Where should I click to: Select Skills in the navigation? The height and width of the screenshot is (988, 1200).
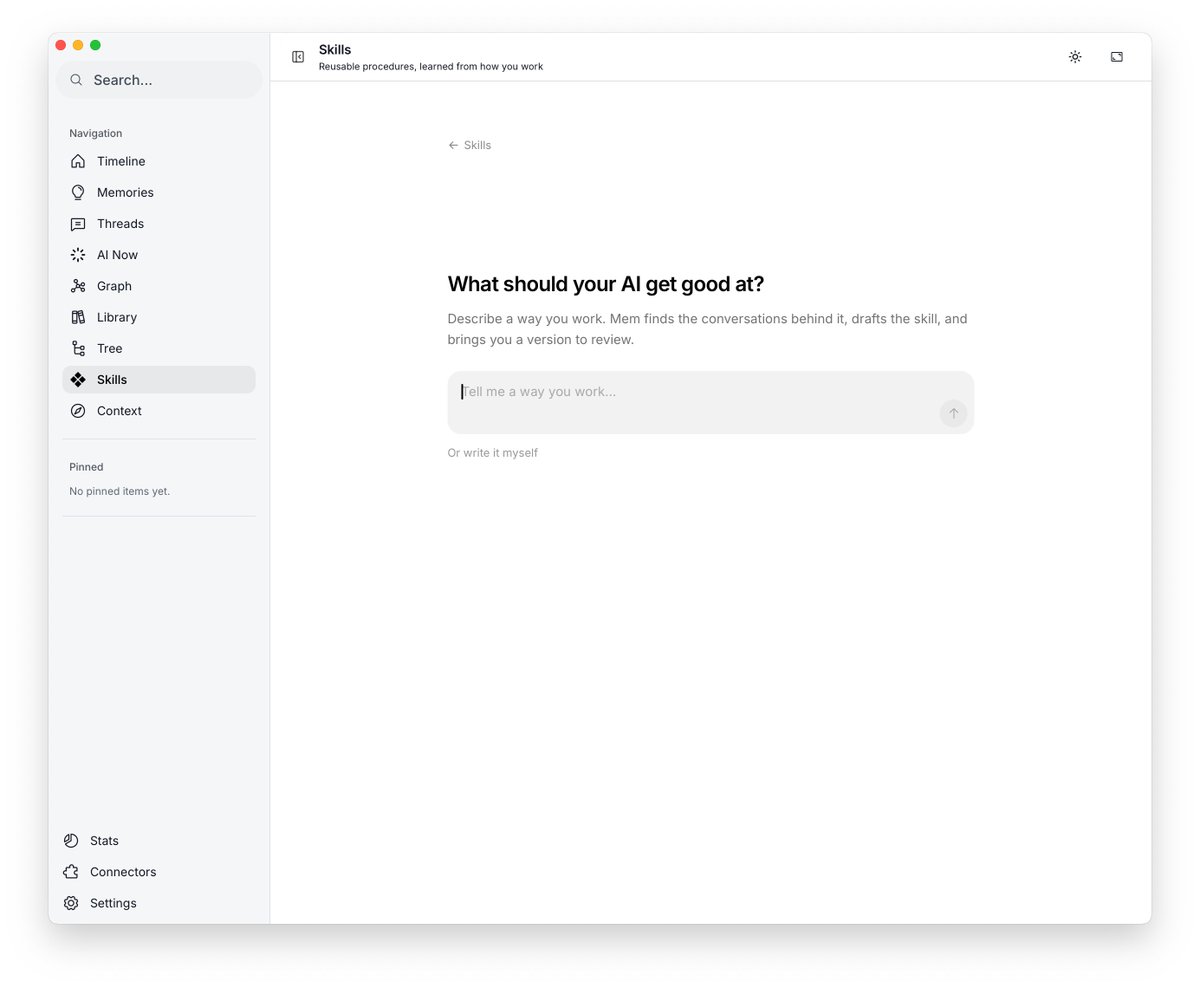click(x=159, y=380)
